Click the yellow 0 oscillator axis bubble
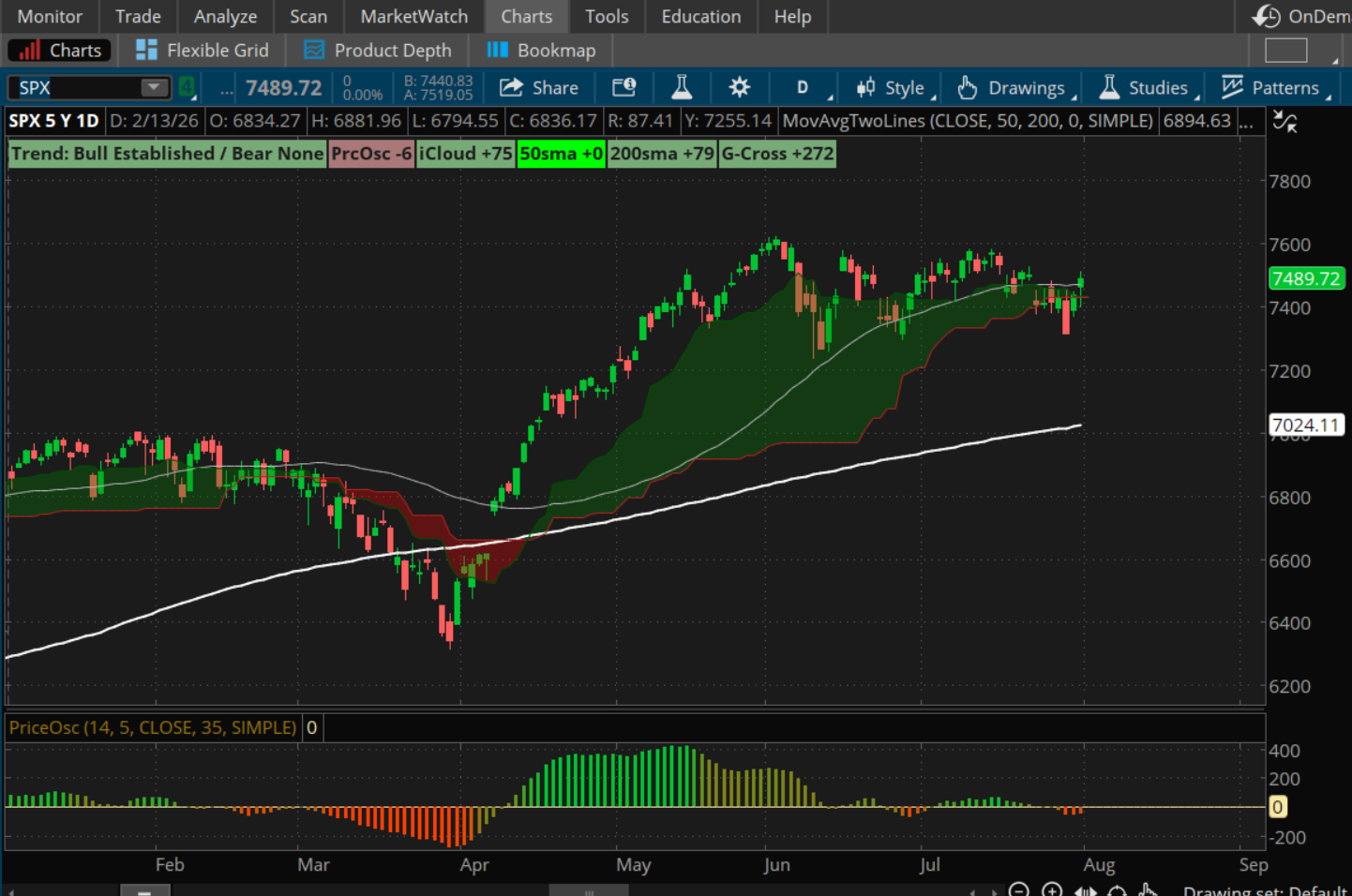The image size is (1352, 896). pyautogui.click(x=1277, y=807)
